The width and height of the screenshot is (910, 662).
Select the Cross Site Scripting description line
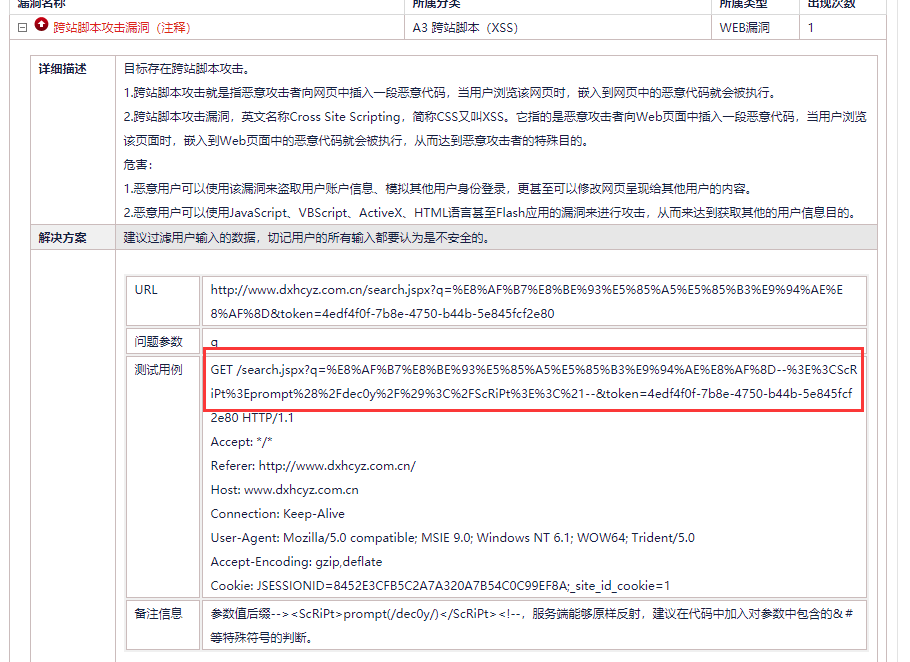click(495, 129)
